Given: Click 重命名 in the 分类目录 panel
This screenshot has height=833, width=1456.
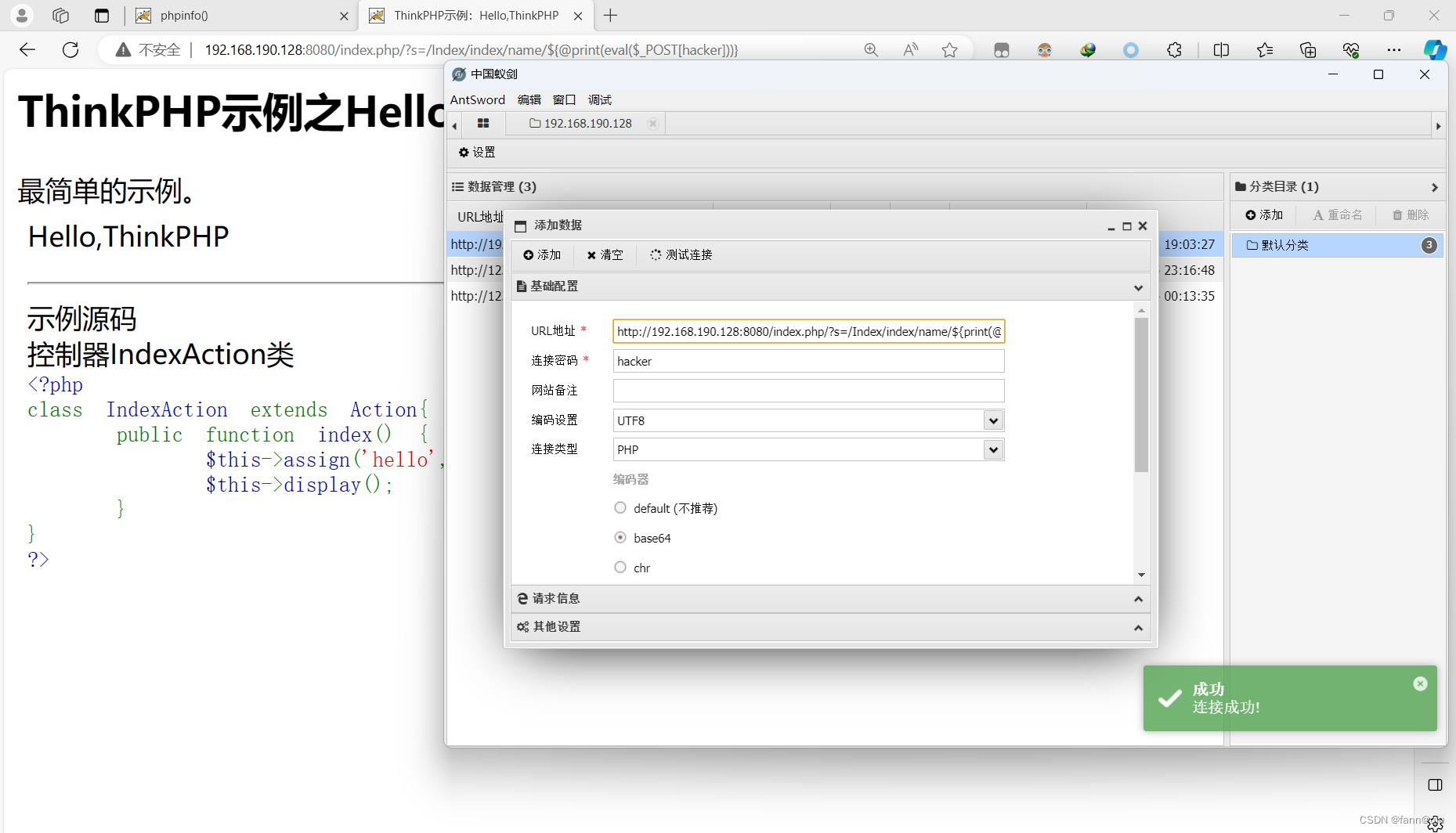Looking at the screenshot, I should [x=1338, y=215].
